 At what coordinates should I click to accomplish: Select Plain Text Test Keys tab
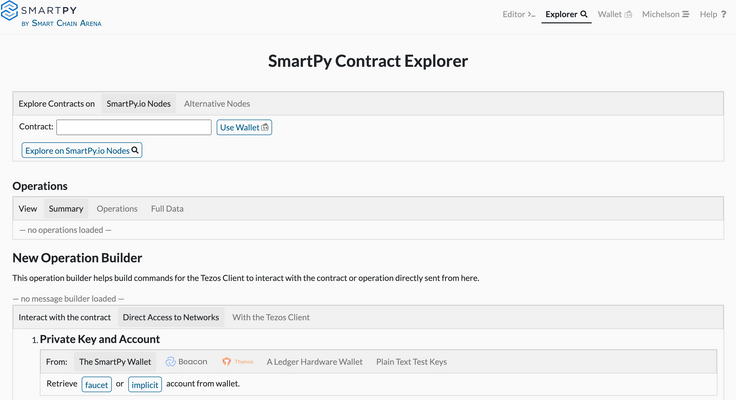(411, 362)
